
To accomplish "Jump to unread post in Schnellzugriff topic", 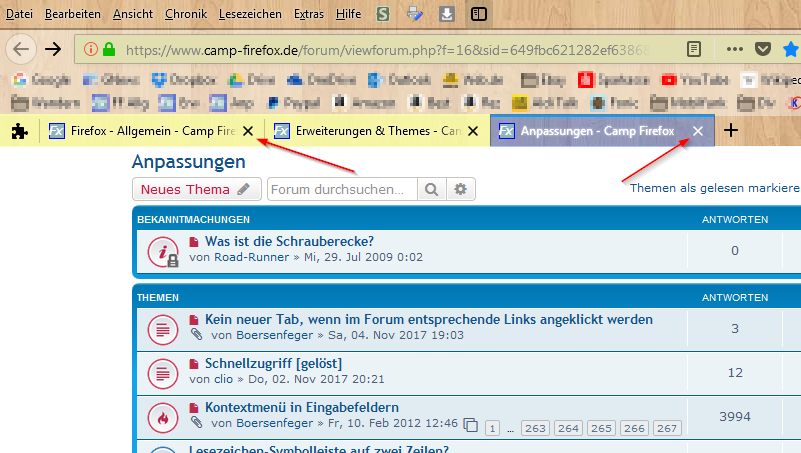I will coord(194,364).
